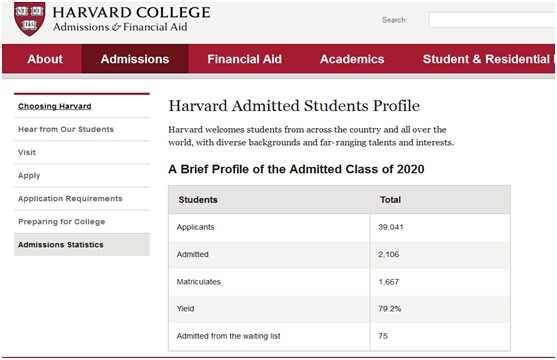Select Preparing for College link
Screen dimensions: 557x360
pos(62,222)
